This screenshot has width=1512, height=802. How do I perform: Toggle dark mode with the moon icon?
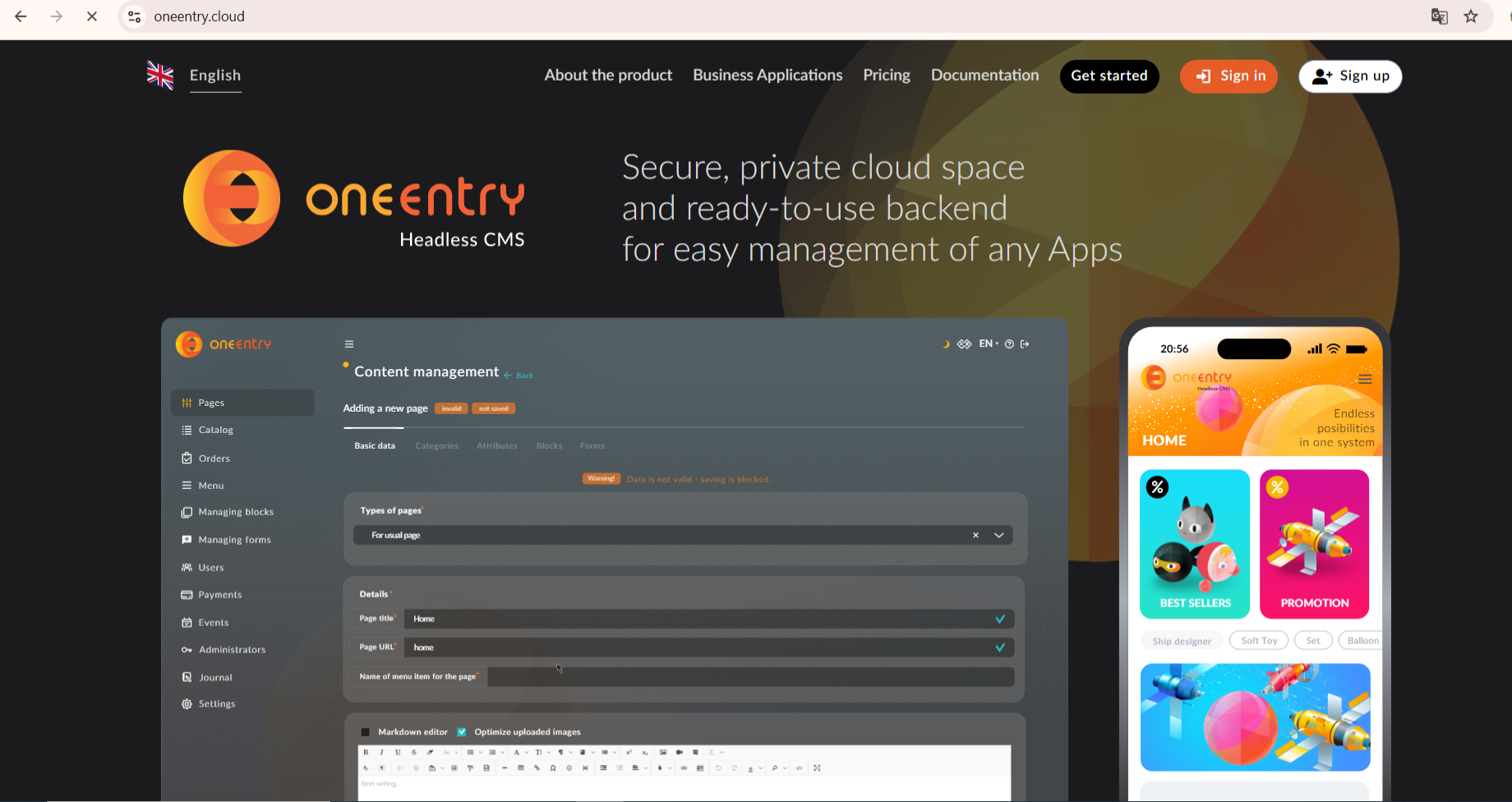coord(947,343)
